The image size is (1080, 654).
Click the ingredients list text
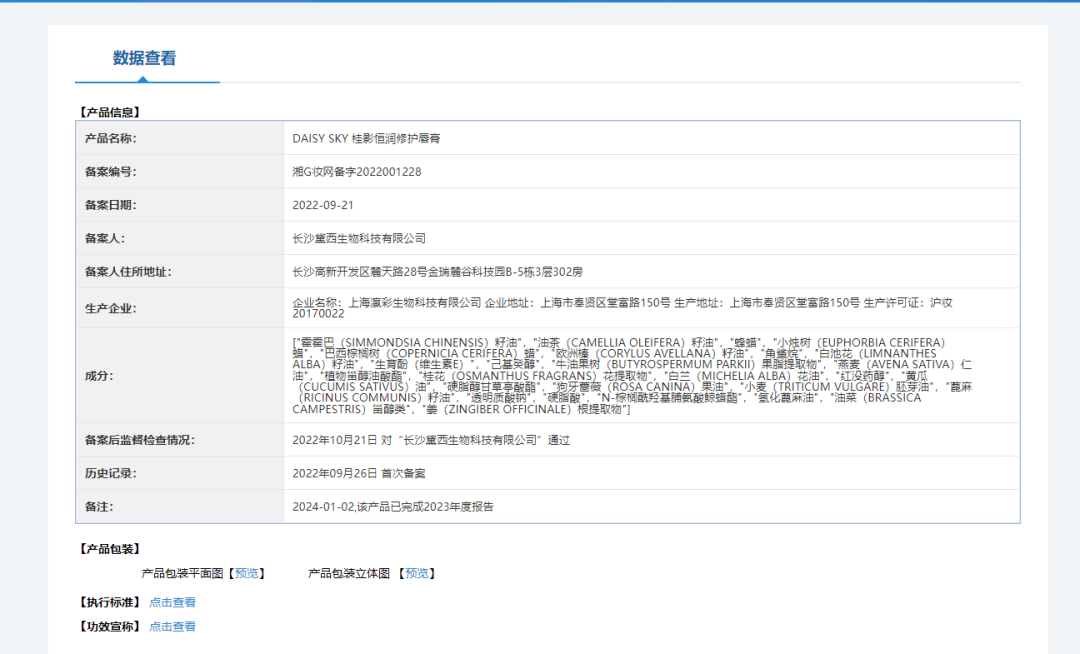(x=632, y=376)
